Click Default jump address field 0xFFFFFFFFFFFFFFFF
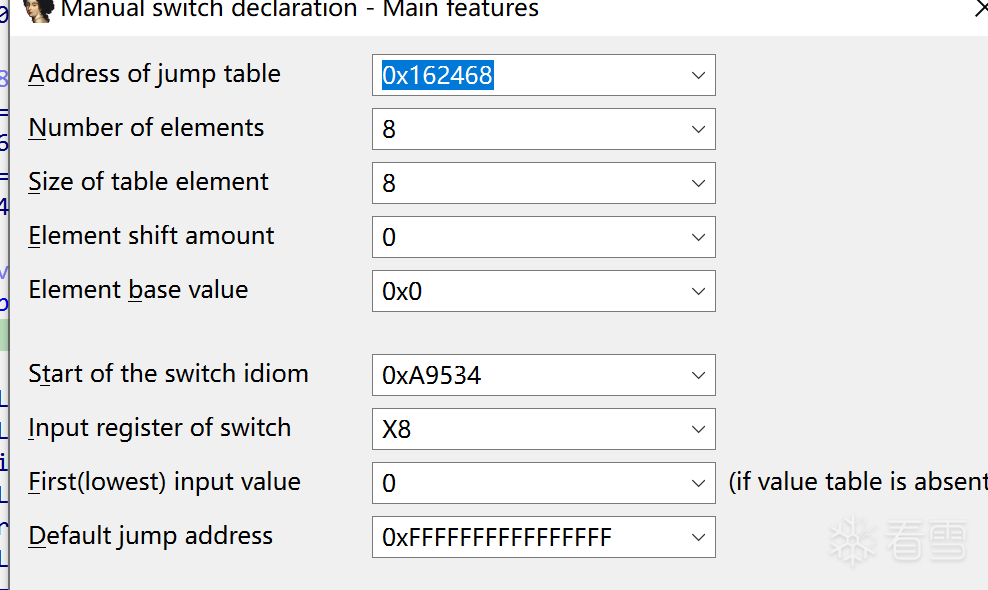This screenshot has width=988, height=590. click(x=530, y=537)
